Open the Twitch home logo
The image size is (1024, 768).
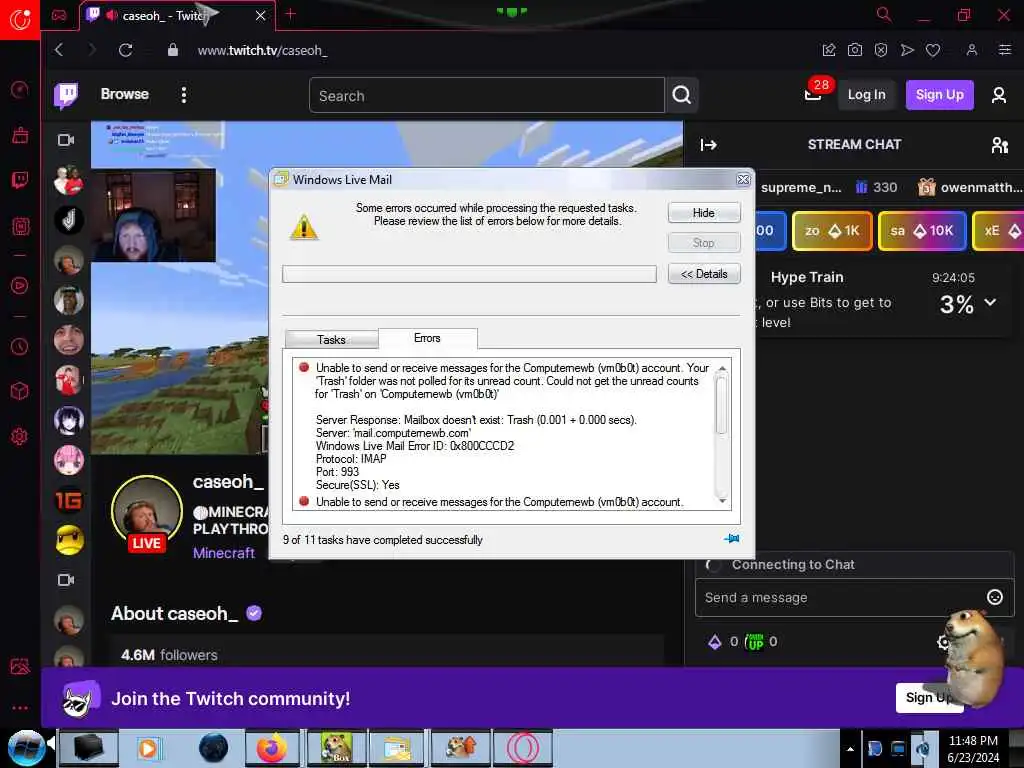coord(66,95)
